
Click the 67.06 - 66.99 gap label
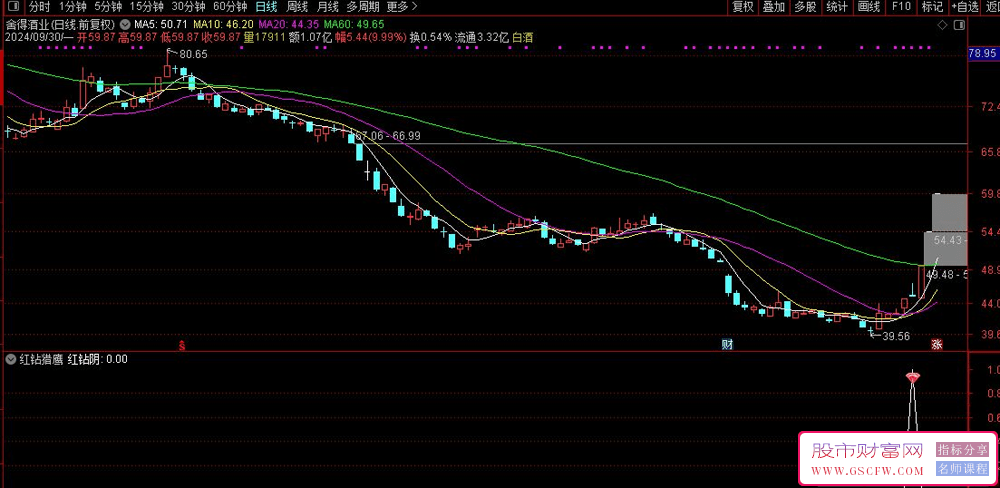tap(388, 136)
